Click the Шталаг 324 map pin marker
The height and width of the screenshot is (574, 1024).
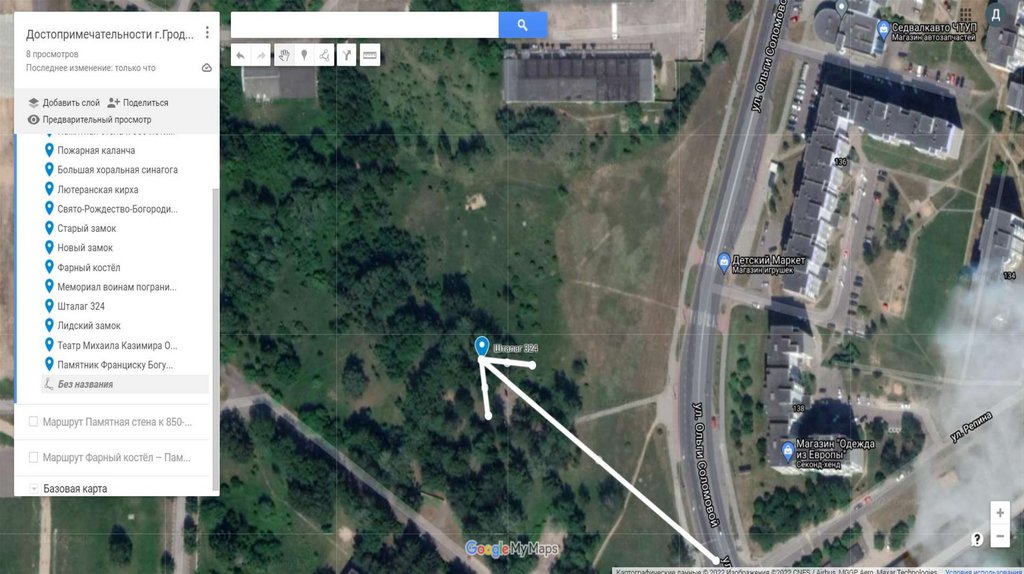tap(482, 346)
